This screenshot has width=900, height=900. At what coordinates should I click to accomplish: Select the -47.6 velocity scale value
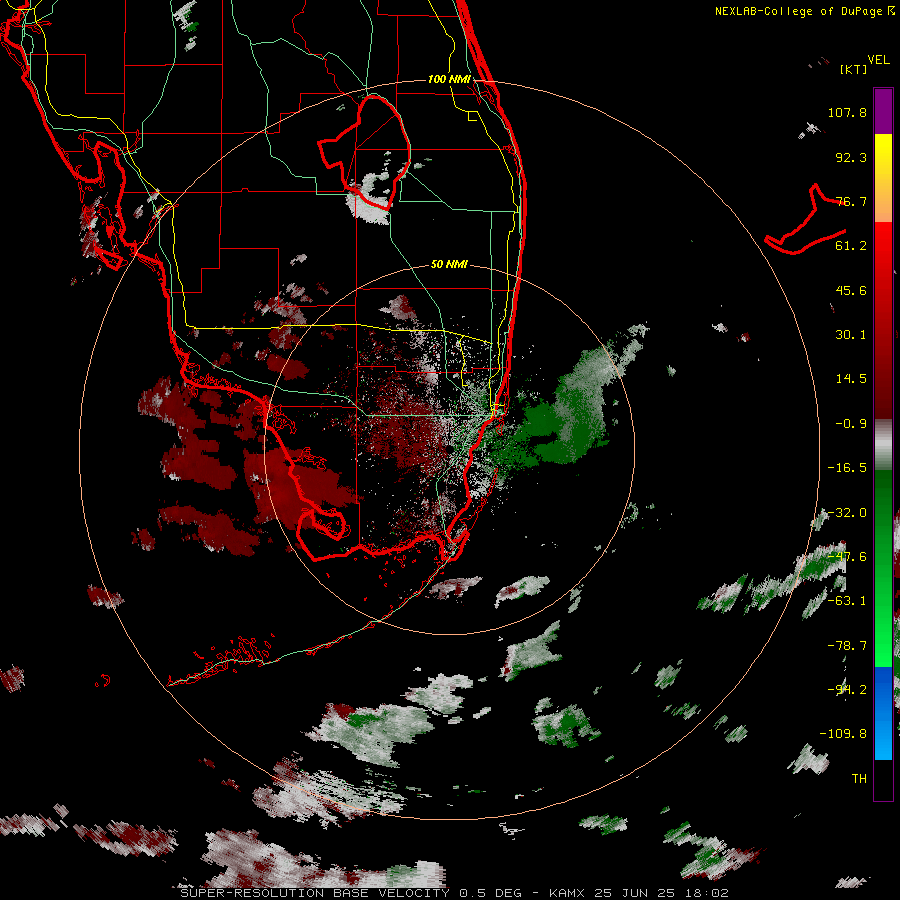click(847, 557)
